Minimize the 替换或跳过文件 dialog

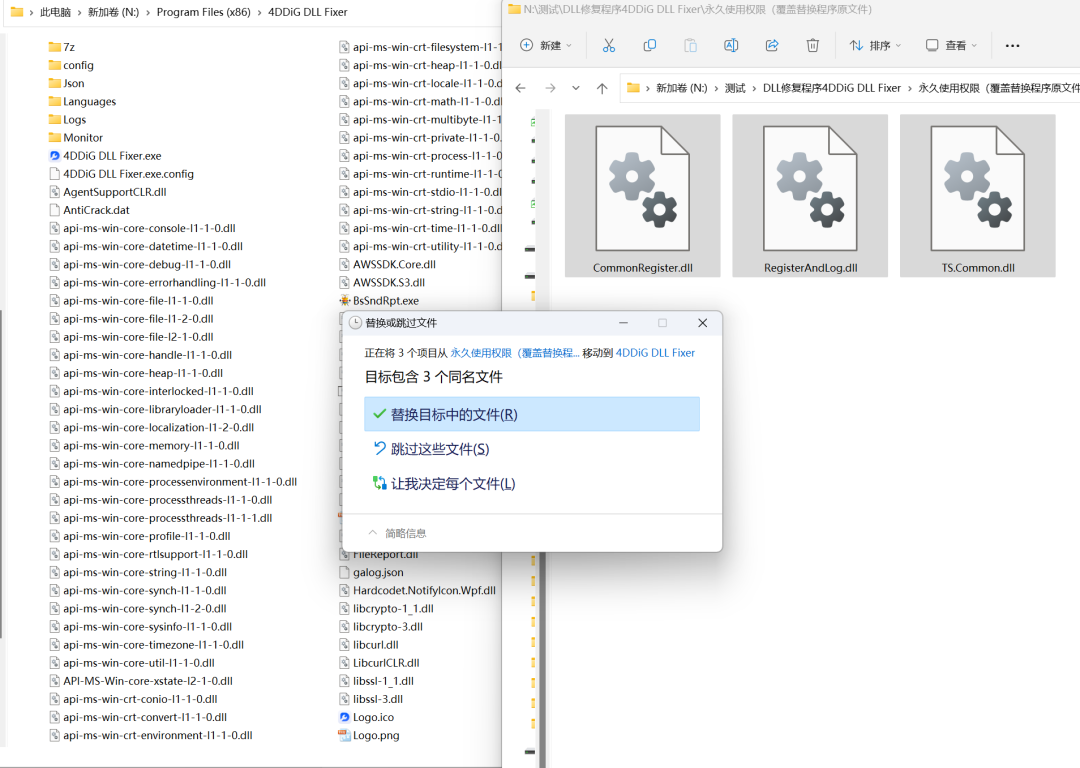tap(623, 323)
